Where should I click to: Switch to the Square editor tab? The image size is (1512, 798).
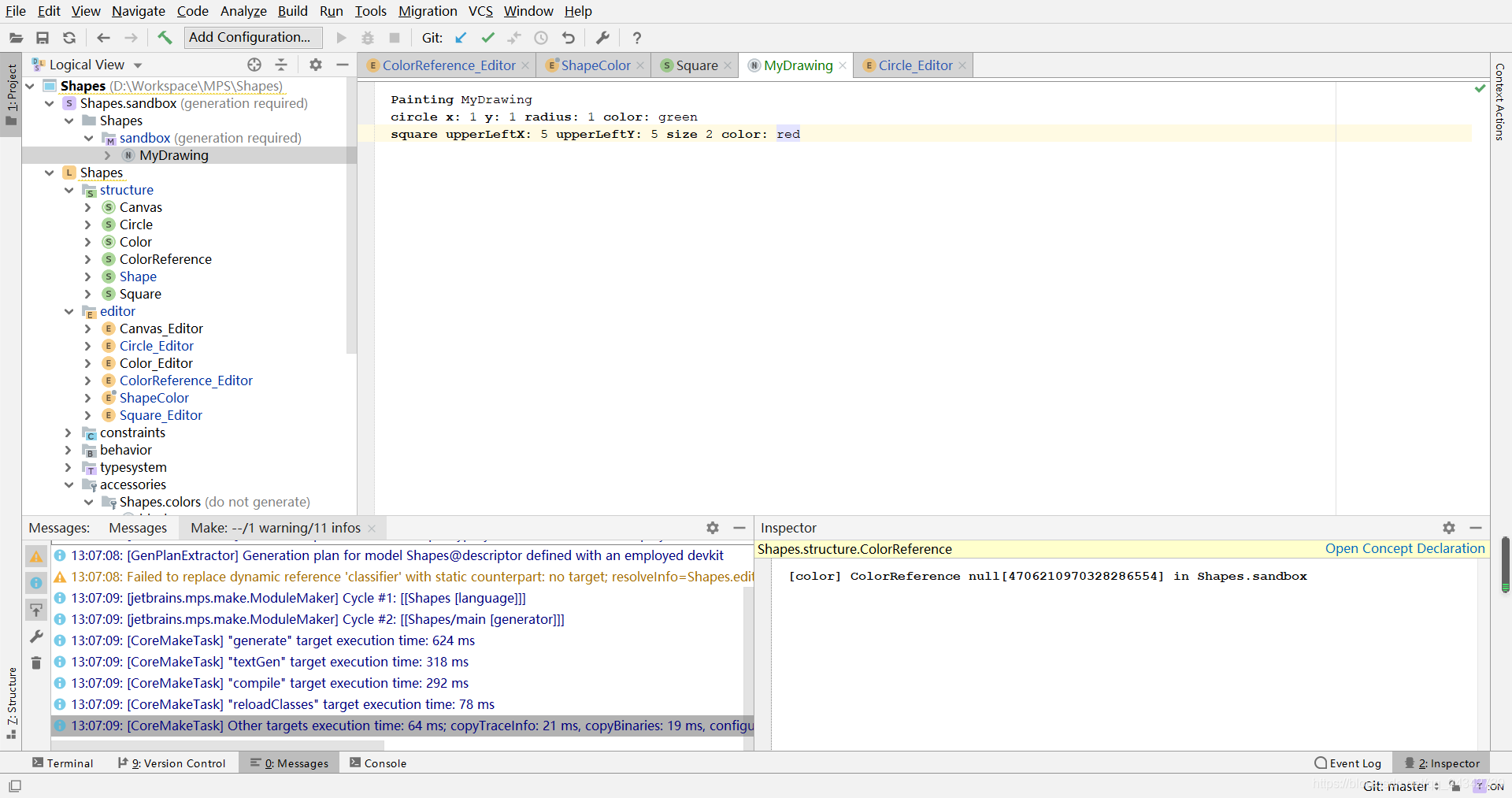click(x=696, y=65)
